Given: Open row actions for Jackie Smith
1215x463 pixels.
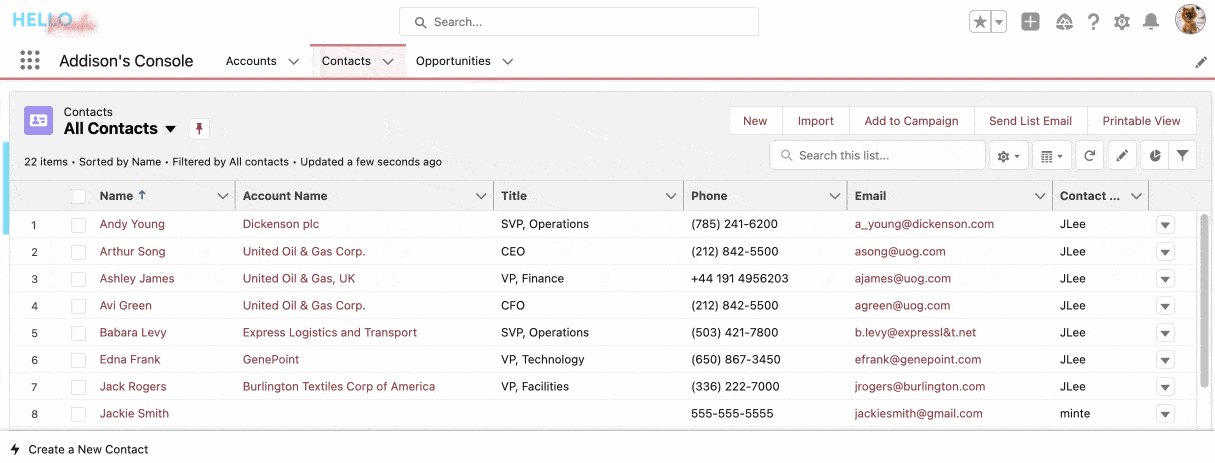Looking at the screenshot, I should [x=1165, y=414].
